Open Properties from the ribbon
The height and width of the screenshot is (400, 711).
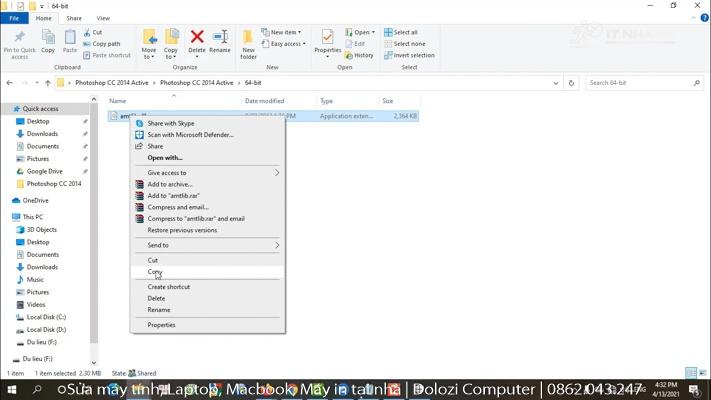click(327, 42)
